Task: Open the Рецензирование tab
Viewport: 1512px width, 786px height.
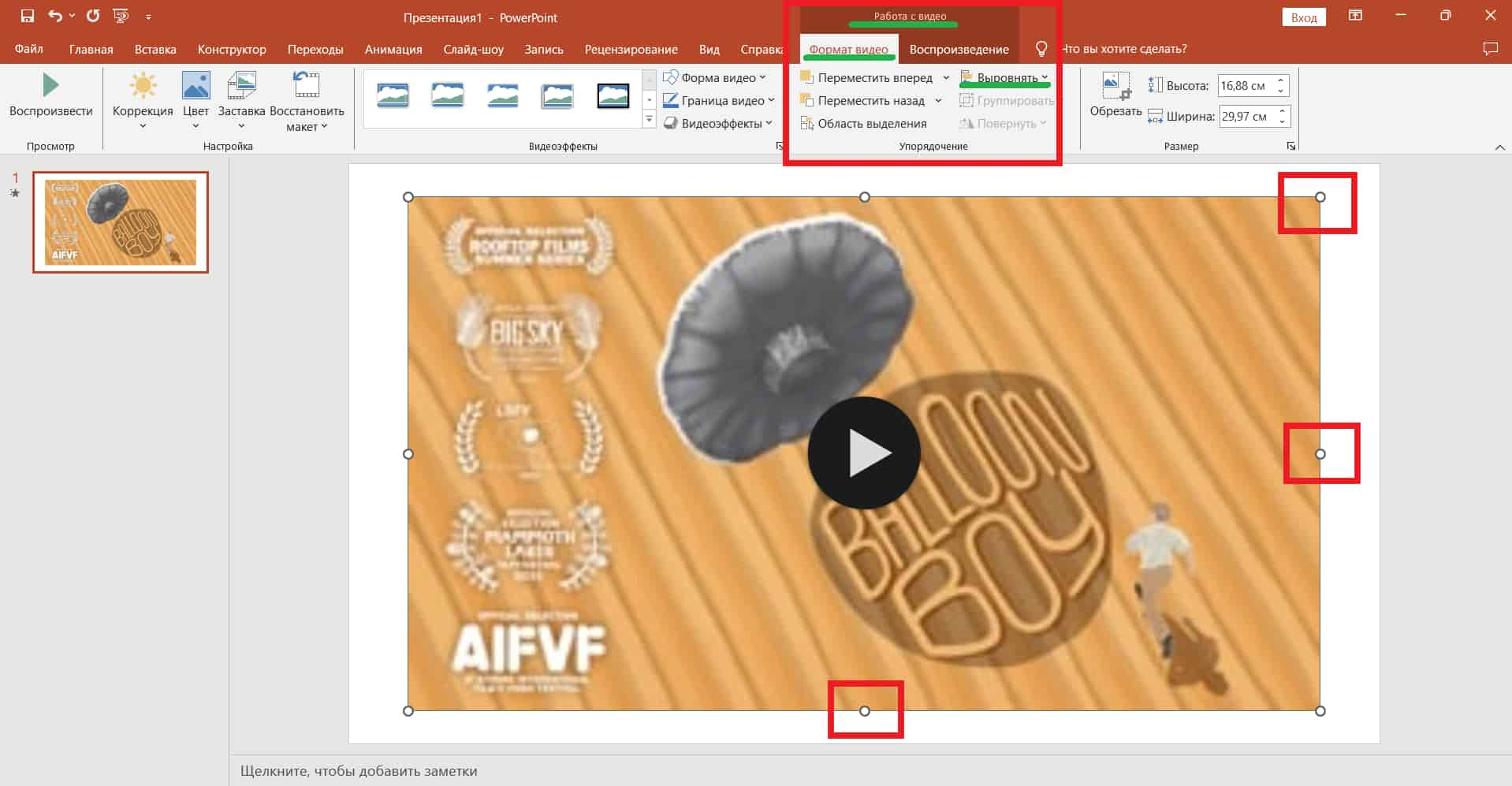Action: [631, 49]
